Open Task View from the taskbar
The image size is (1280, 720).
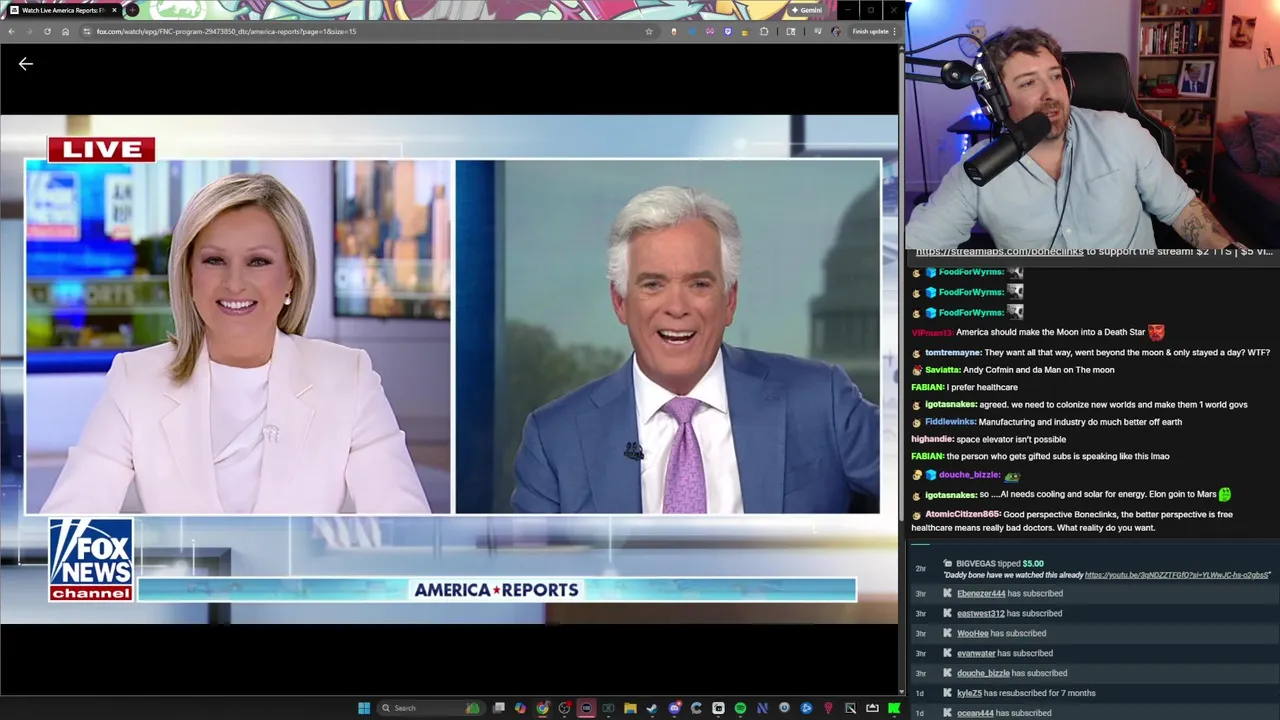click(x=498, y=708)
